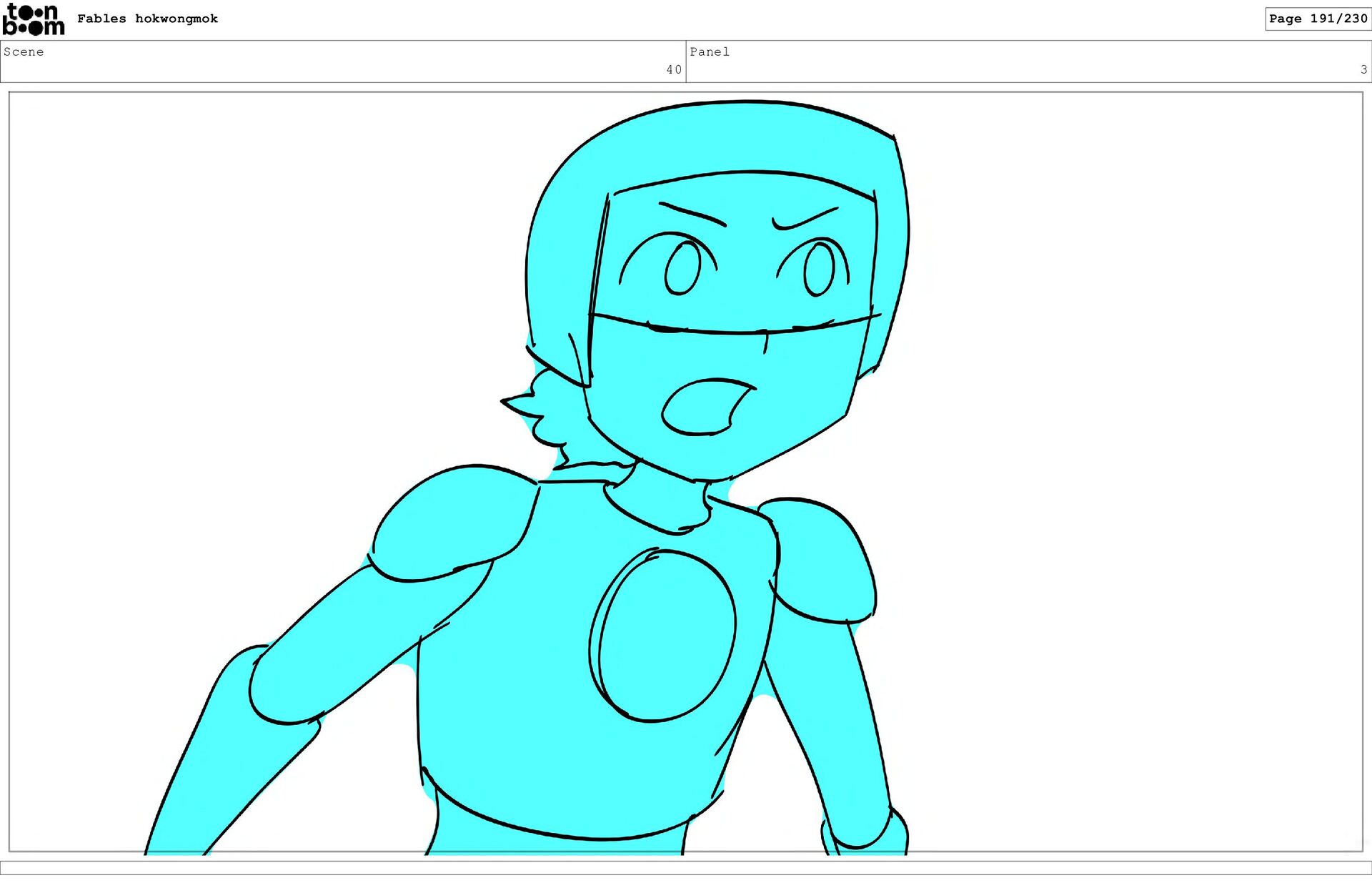Viewport: 1372px width, 888px height.
Task: Select the scene number 40
Action: [x=673, y=69]
